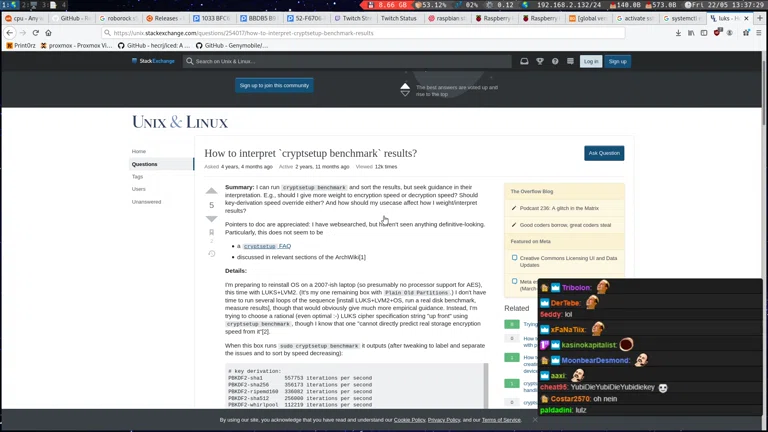Open the Stack Exchange inbox icon
This screenshot has width=768, height=432.
[524, 61]
